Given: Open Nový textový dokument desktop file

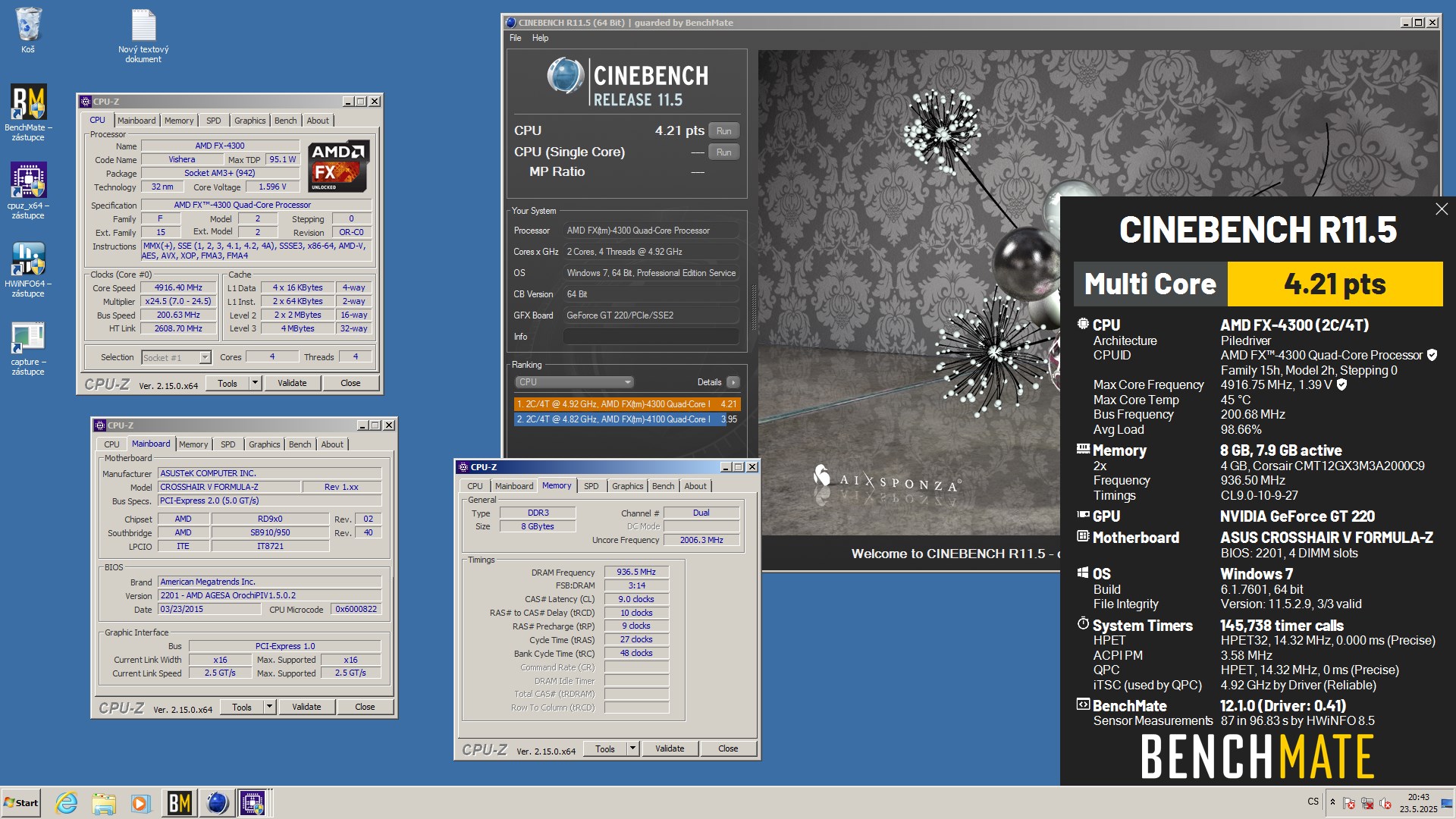Looking at the screenshot, I should click(x=143, y=36).
